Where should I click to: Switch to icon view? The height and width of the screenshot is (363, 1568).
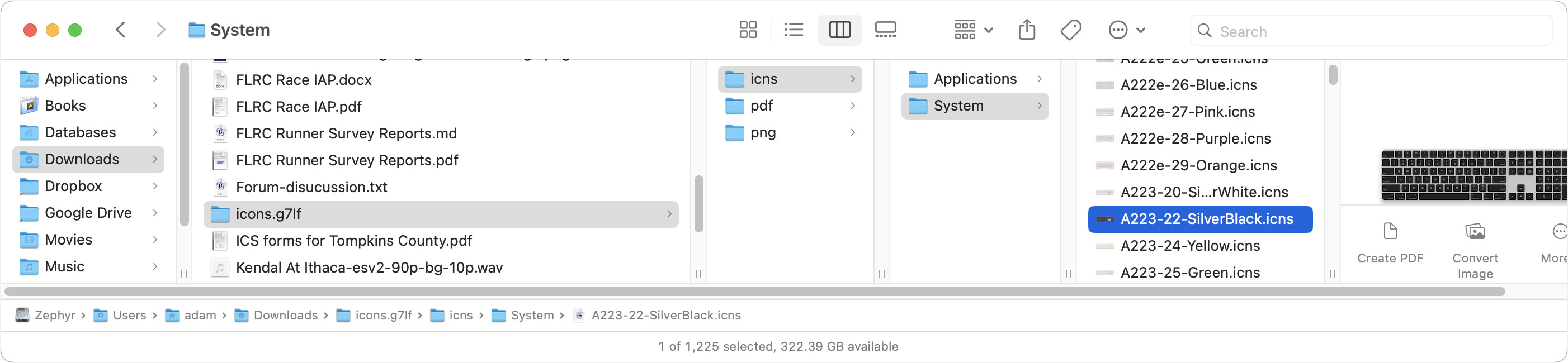748,30
